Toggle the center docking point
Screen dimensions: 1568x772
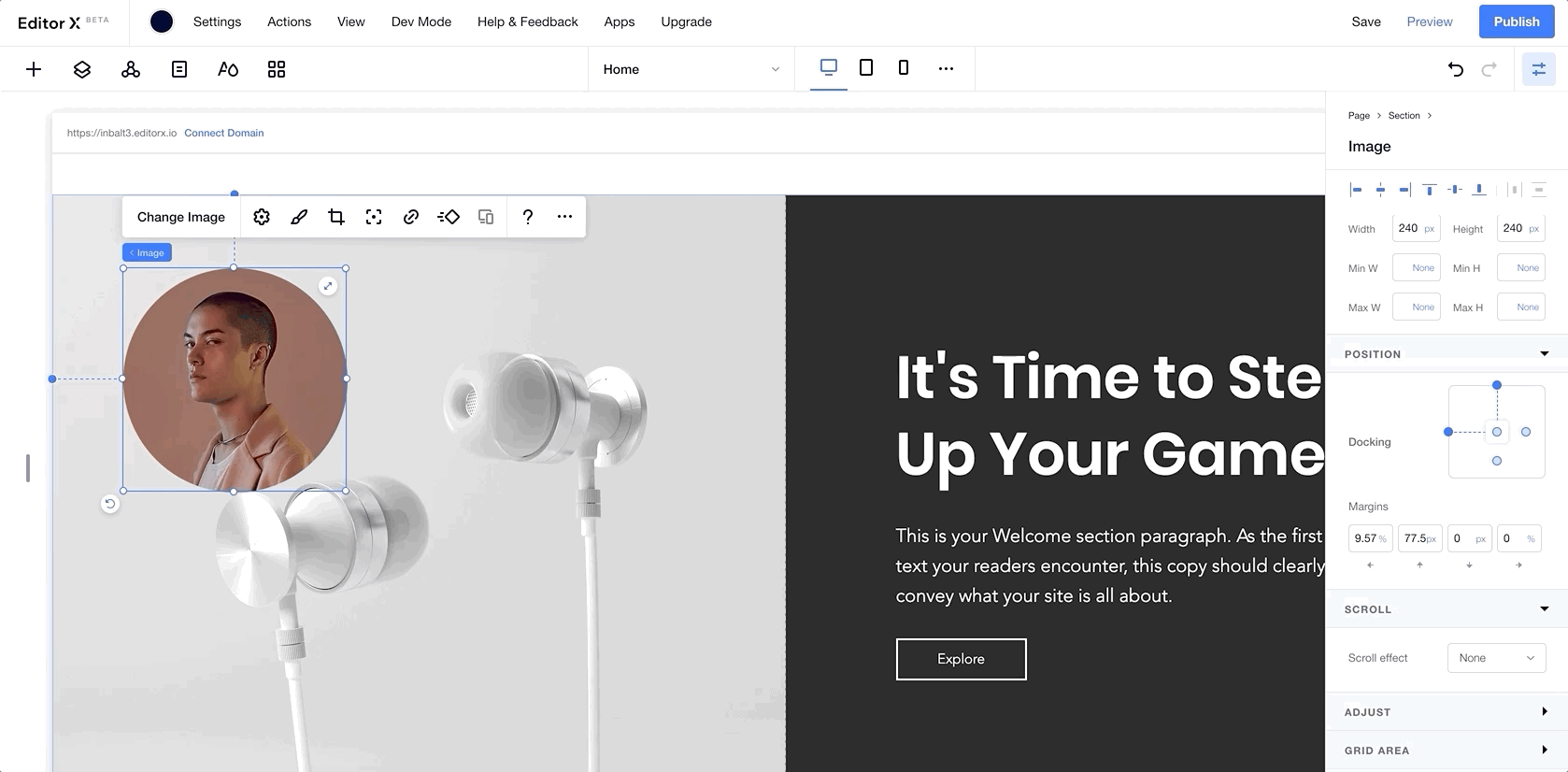pos(1497,432)
